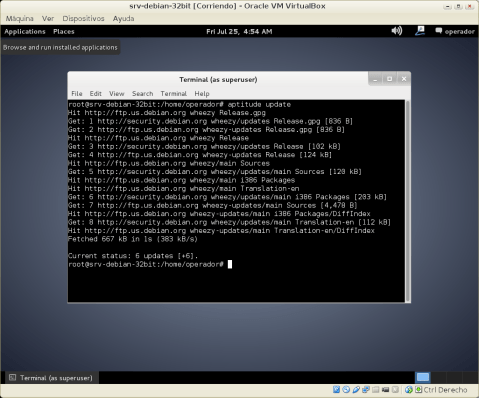Open the Places menu in GNOME panel
Viewport: 479px width, 398px height.
[64, 31]
